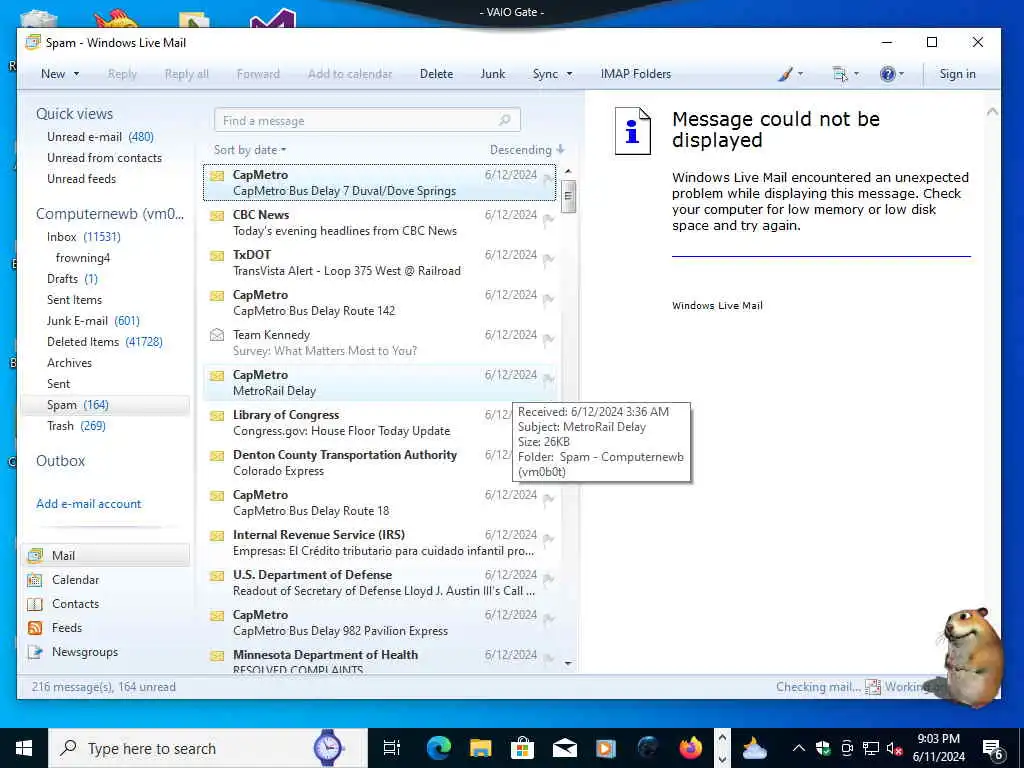Image resolution: width=1024 pixels, height=768 pixels.
Task: Flag the CapMetro Bus Delay Route 18 message
Action: (549, 499)
